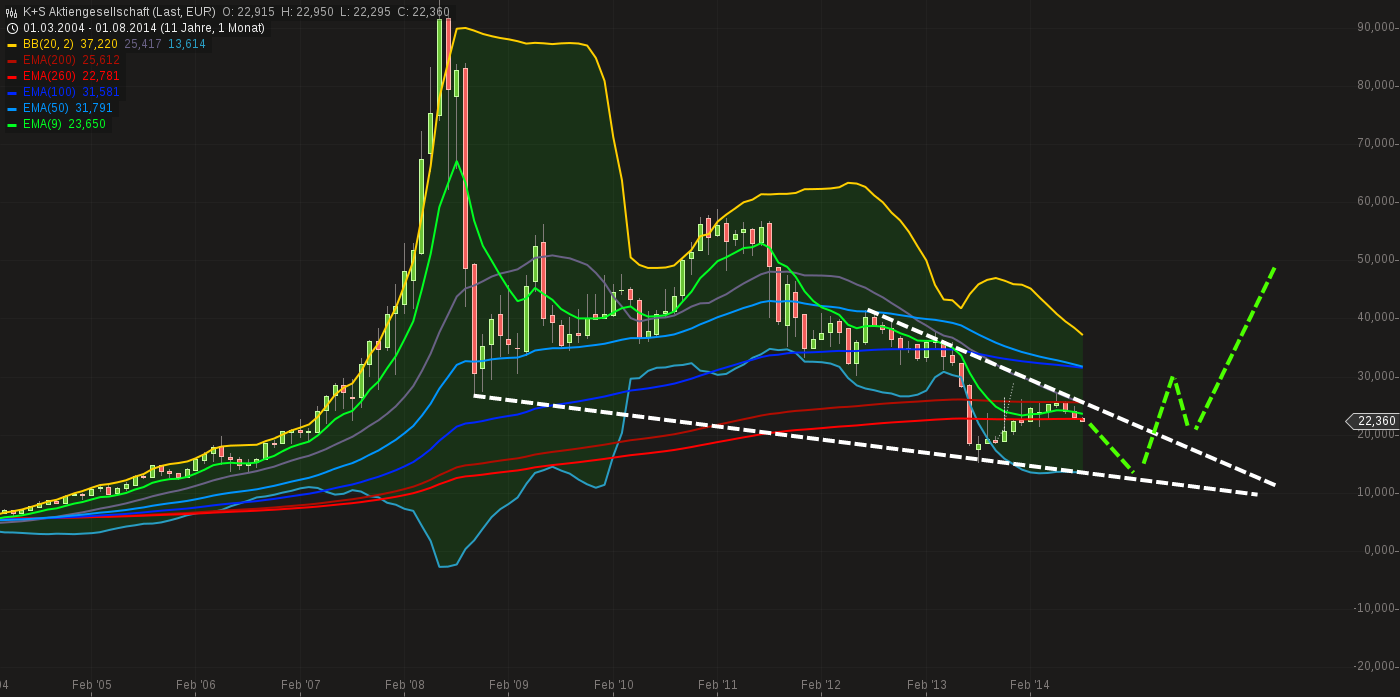Click the Feb '10 time axis label
The image size is (1400, 697).
614,685
